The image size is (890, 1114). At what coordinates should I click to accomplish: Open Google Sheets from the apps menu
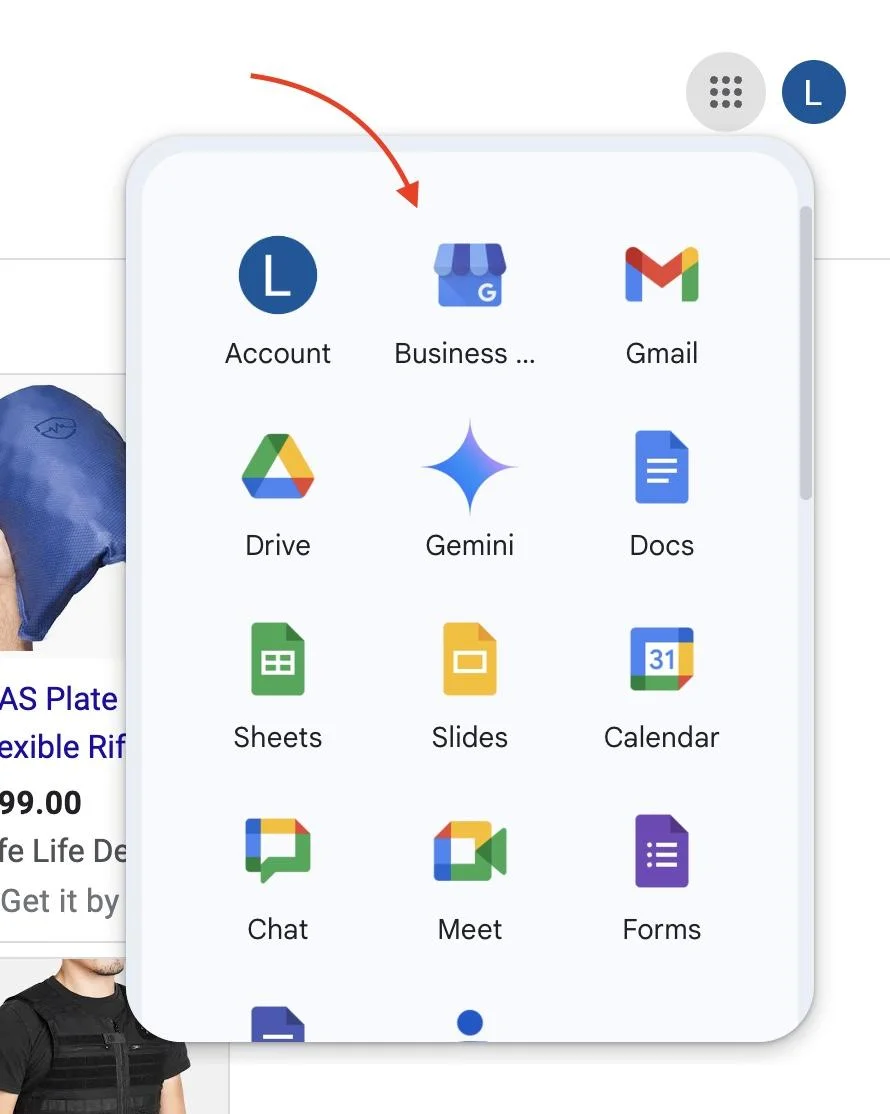click(278, 686)
